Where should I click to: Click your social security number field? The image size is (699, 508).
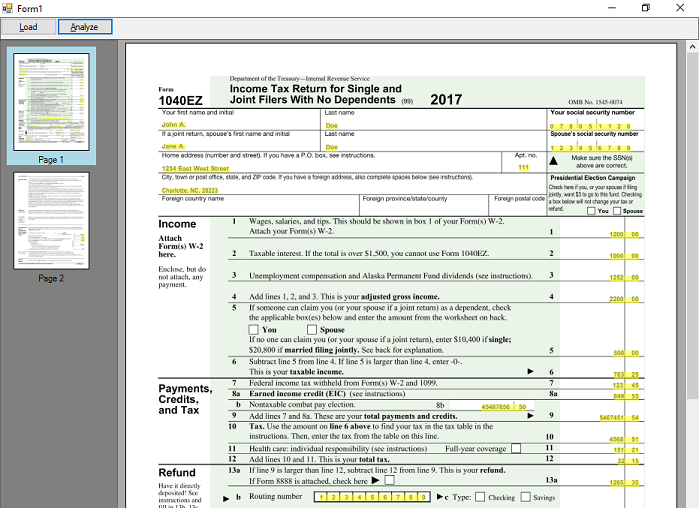pos(590,126)
